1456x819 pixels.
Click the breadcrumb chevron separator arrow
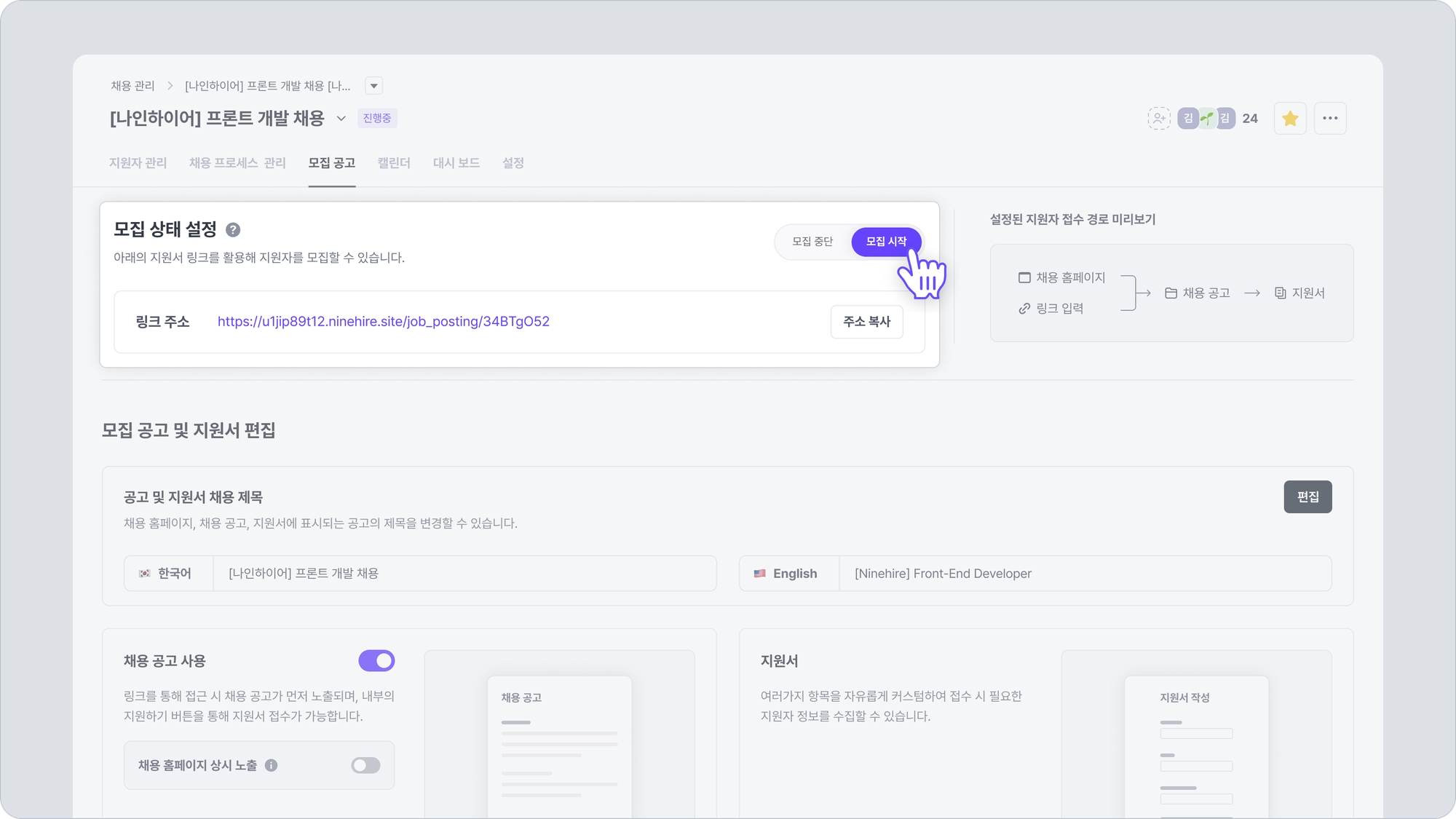tap(170, 86)
